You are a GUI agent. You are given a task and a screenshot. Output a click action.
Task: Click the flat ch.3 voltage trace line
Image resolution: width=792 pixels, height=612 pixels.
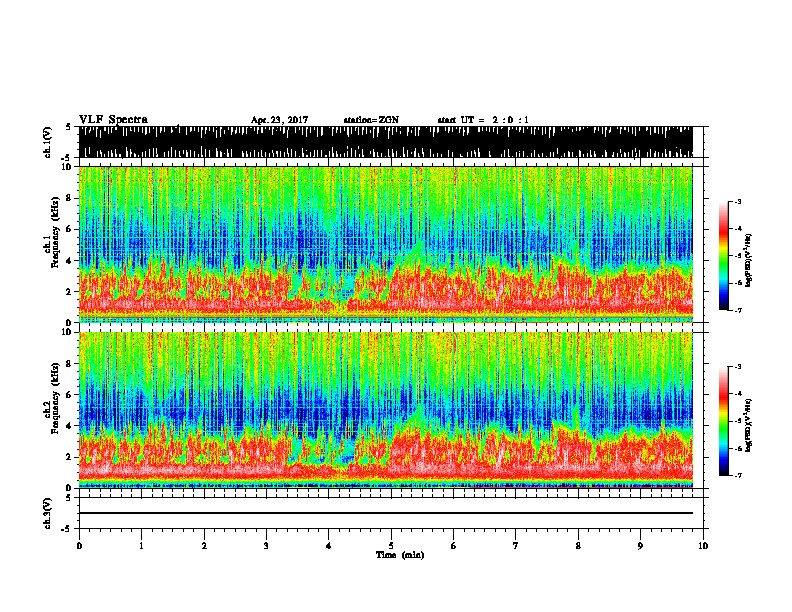coord(386,513)
